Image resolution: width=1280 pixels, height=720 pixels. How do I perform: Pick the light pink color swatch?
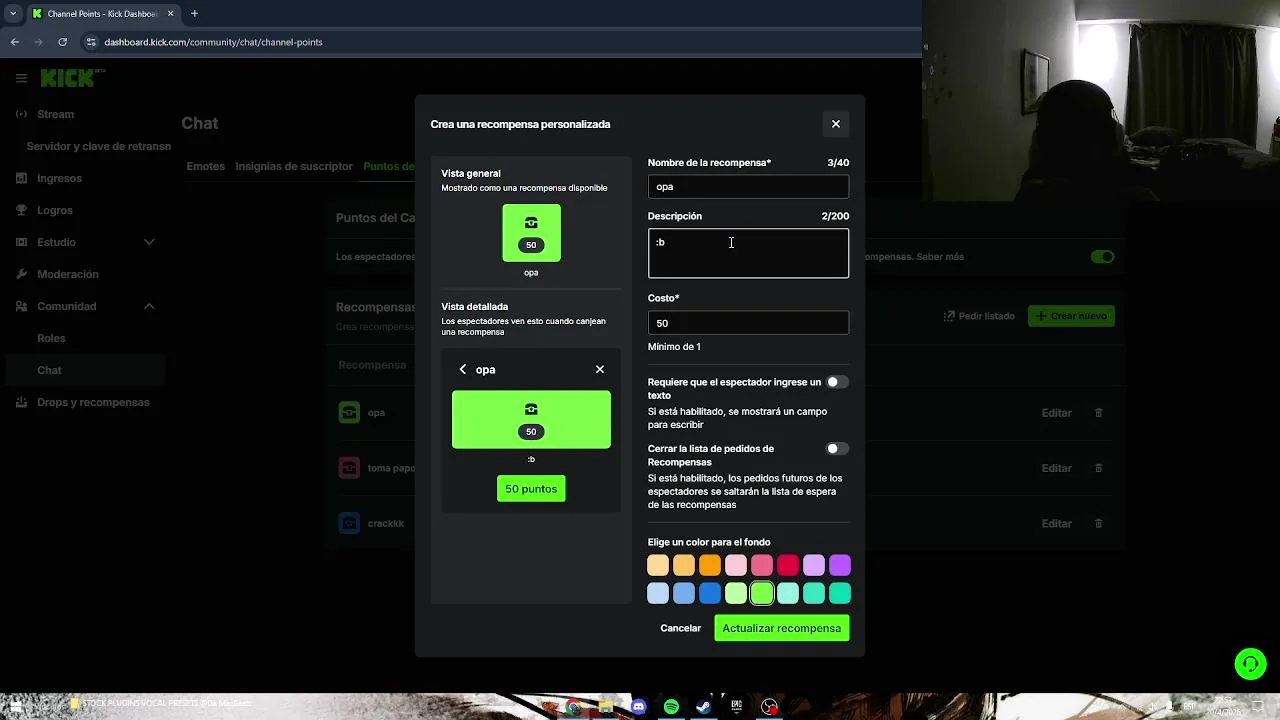(x=736, y=566)
